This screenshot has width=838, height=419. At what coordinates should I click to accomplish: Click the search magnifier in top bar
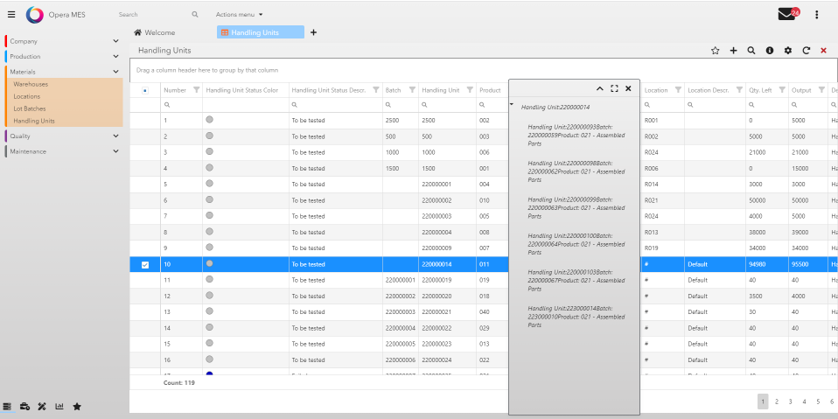[195, 14]
